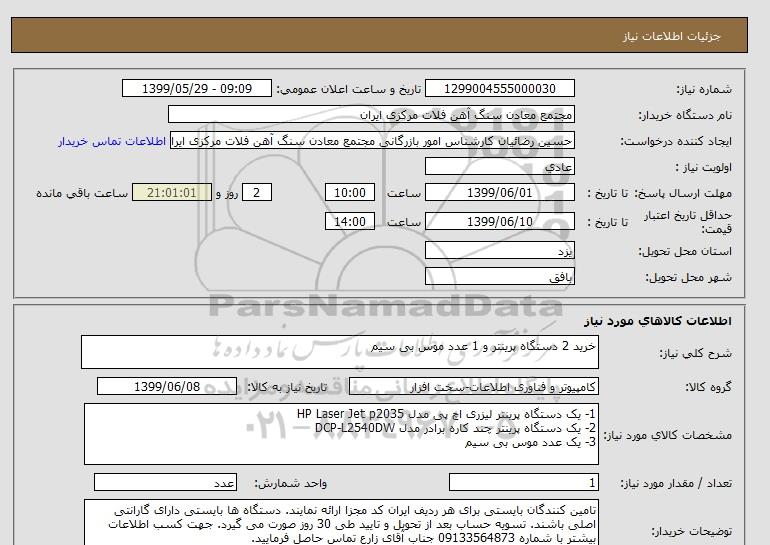Click the label تاریخ و ساعت اعلان عمومی
The image size is (770, 545).
(349, 89)
